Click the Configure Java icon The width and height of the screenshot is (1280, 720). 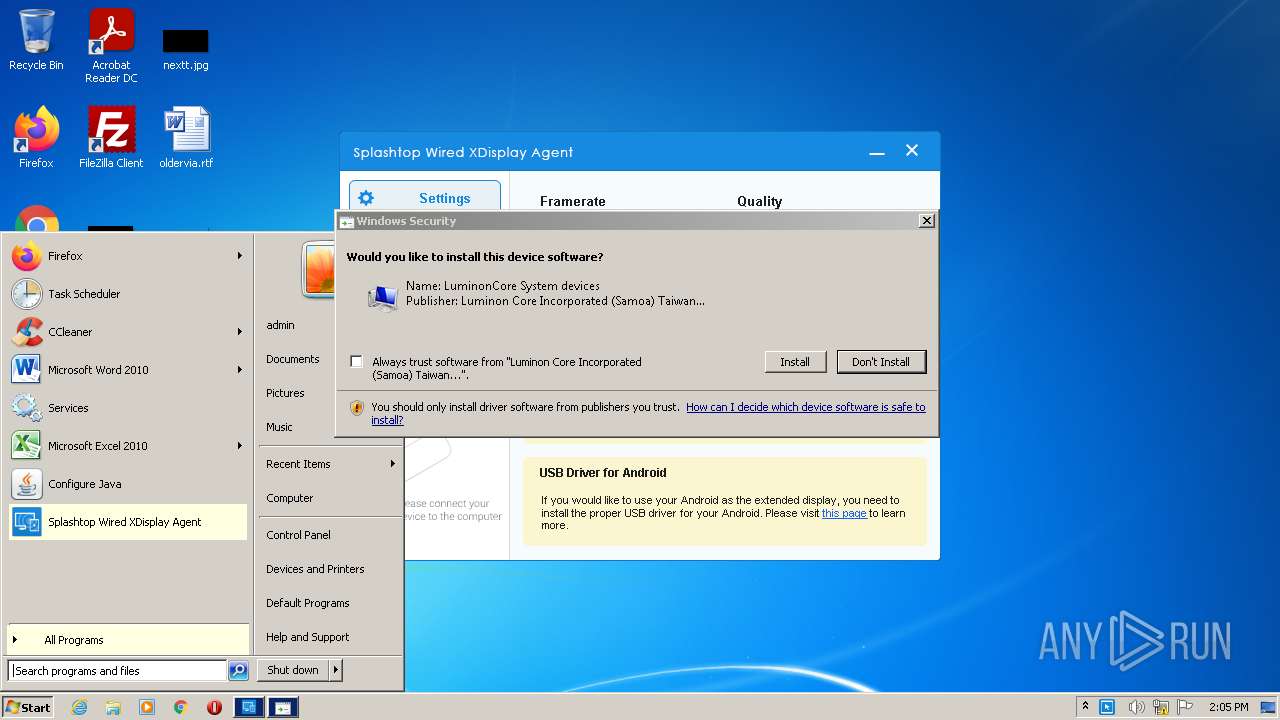27,484
